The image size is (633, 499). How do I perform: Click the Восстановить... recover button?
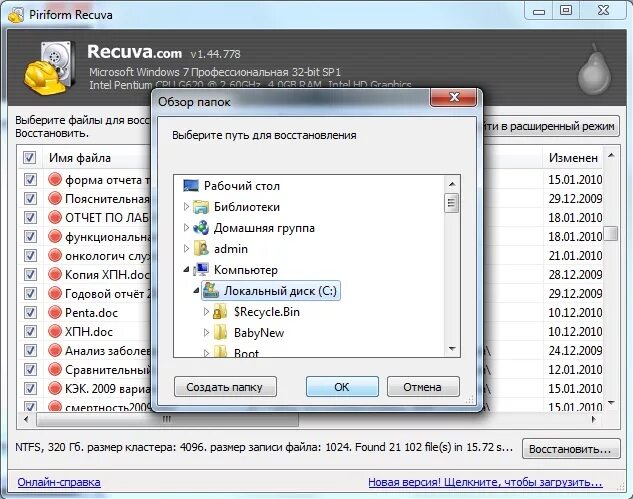pos(570,449)
